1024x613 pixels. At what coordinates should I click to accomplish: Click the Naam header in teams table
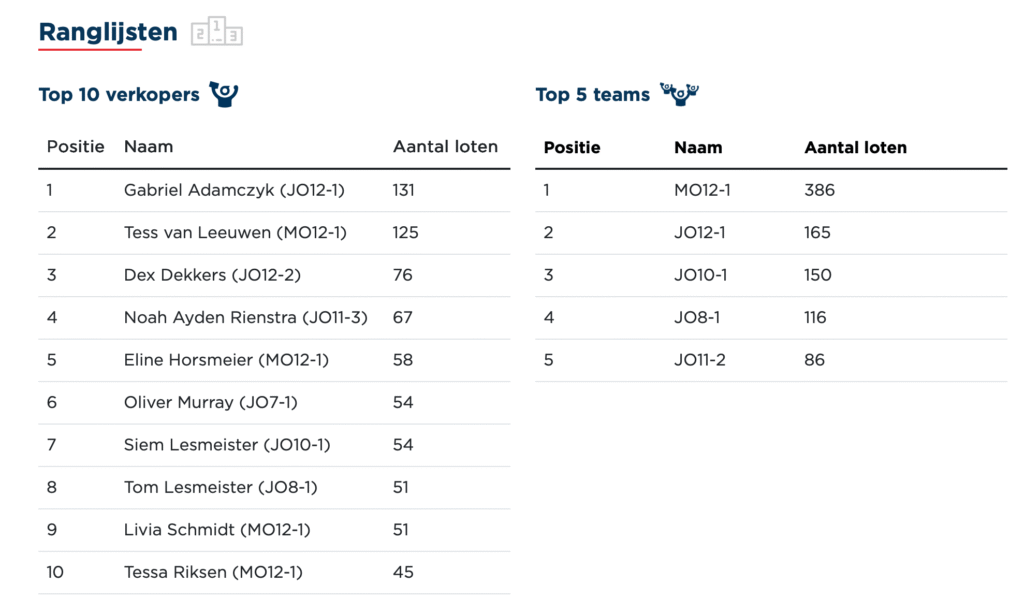pos(698,148)
